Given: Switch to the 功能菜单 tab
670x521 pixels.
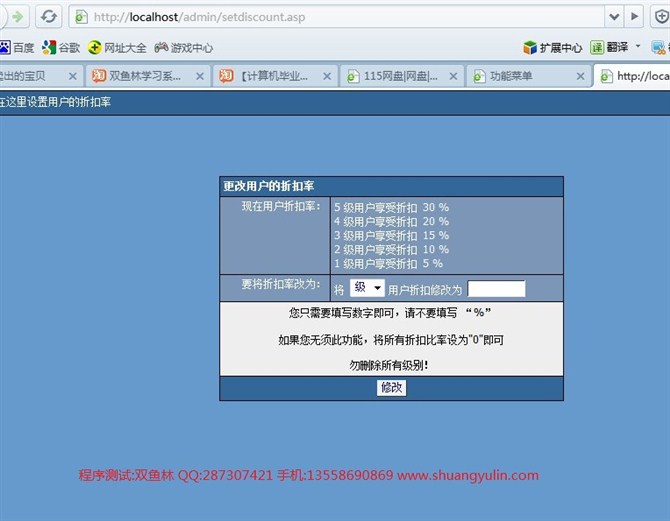Looking at the screenshot, I should point(516,76).
